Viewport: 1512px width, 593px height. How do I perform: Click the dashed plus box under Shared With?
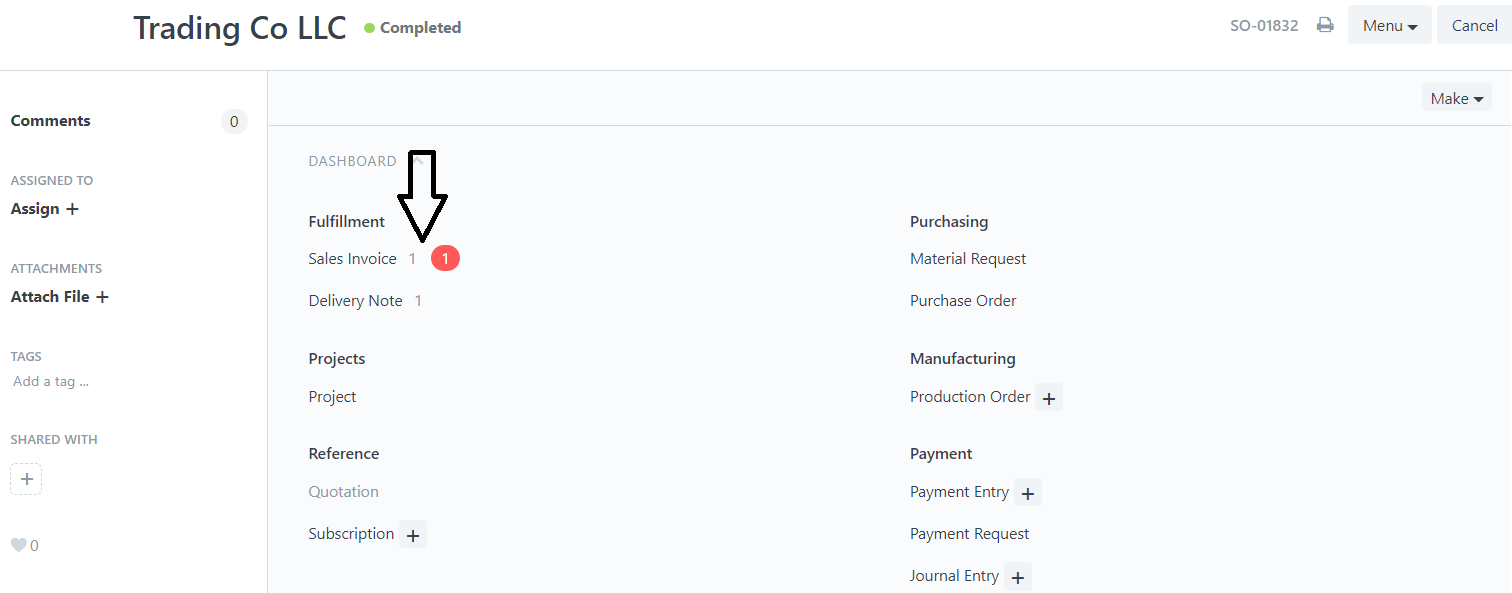[x=26, y=479]
